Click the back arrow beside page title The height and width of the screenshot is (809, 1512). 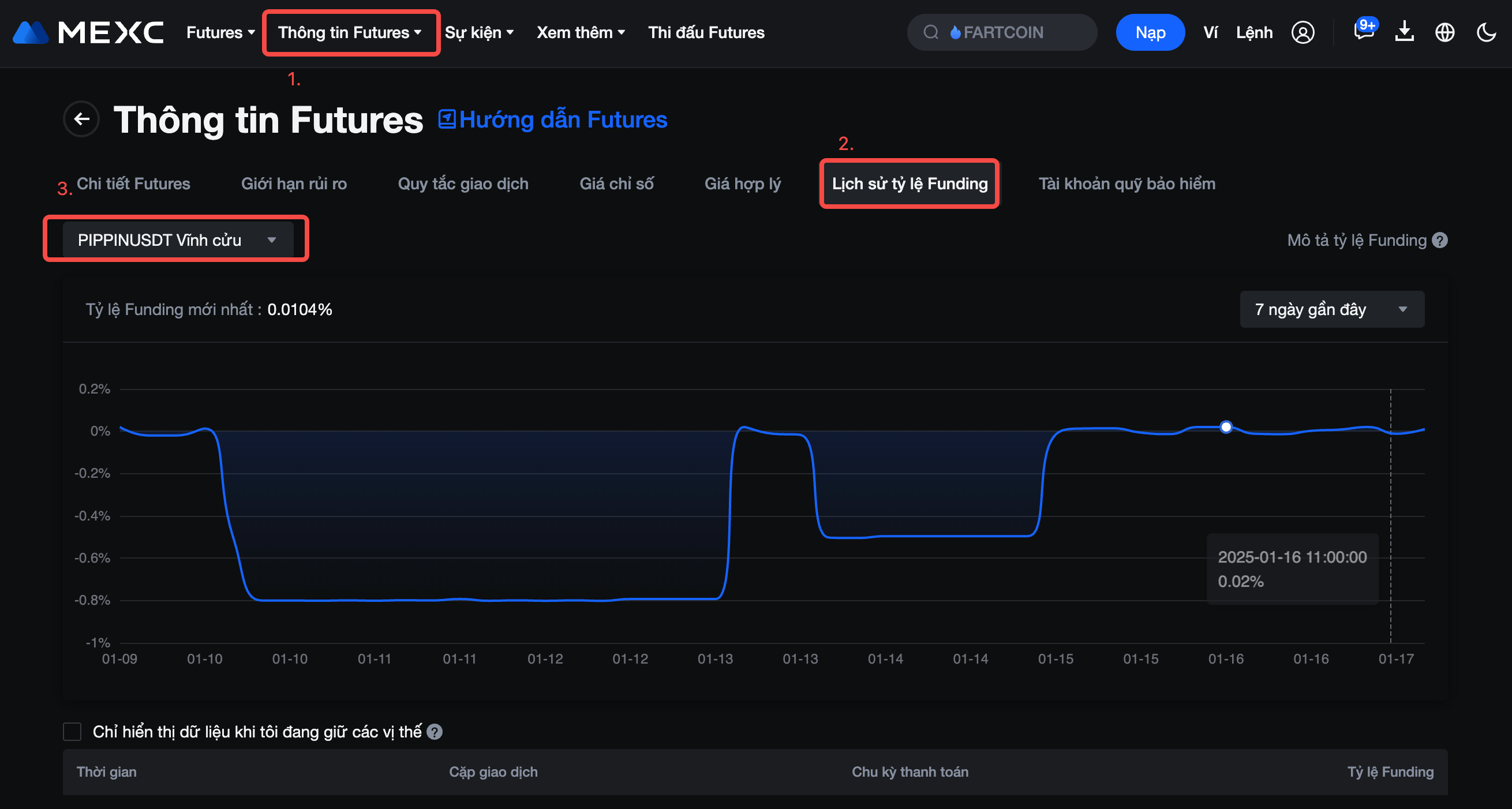81,119
